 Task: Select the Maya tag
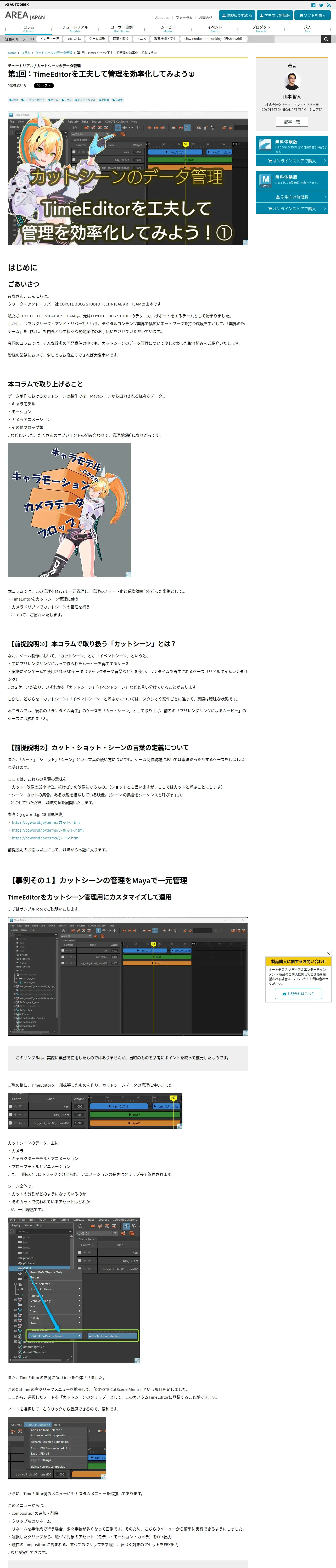point(13,100)
